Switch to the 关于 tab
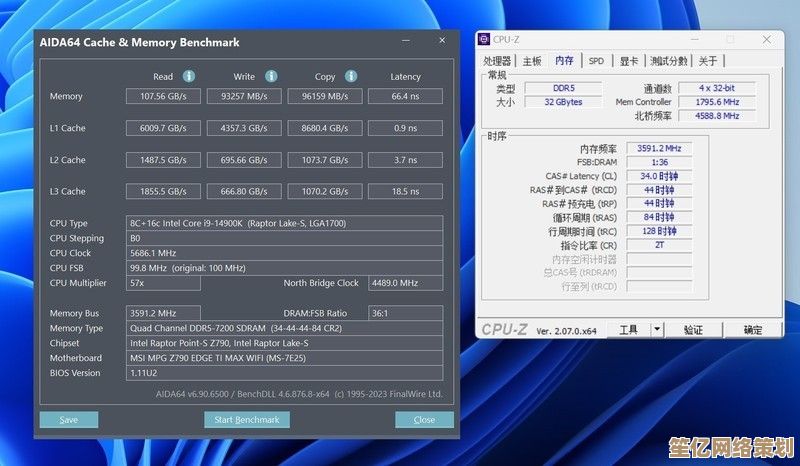Viewport: 800px width, 466px height. point(708,61)
